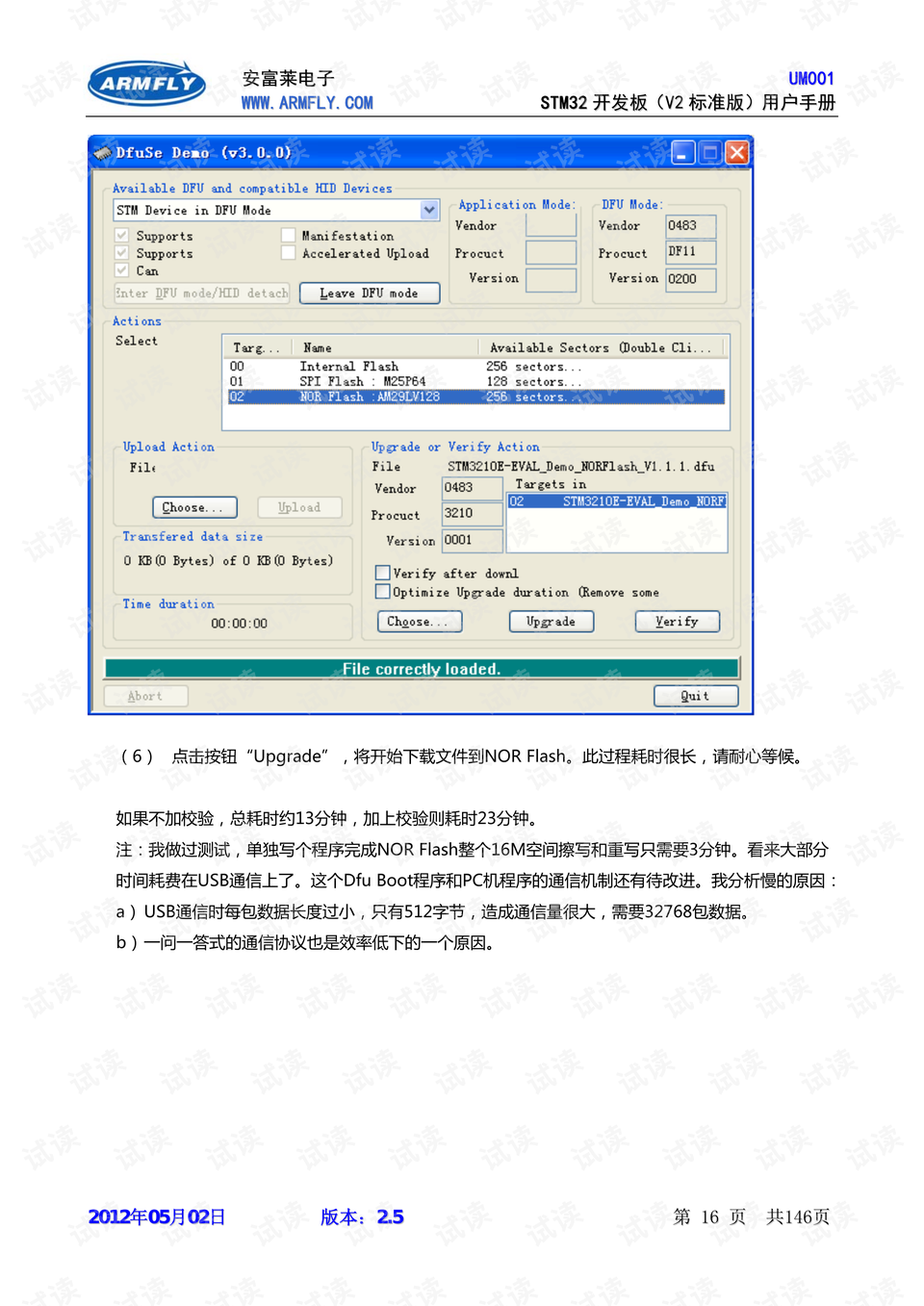Viewport: 924px width, 1306px height.
Task: Click the Verify button
Action: point(678,622)
